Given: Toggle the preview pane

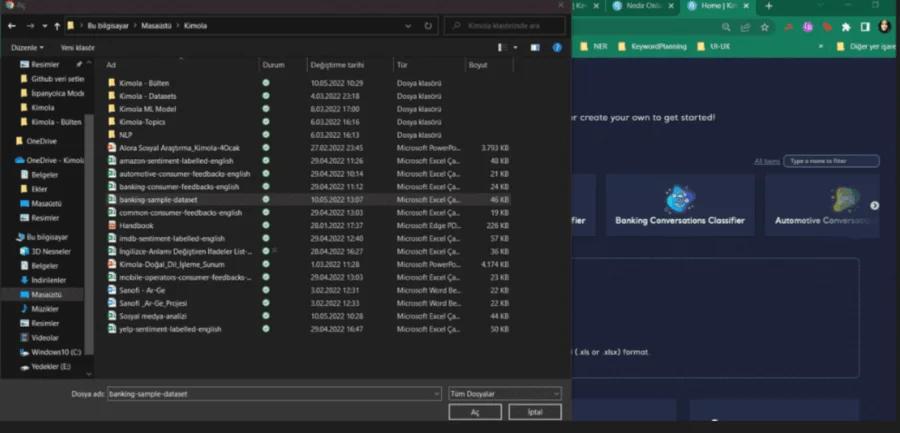Looking at the screenshot, I should coord(535,48).
